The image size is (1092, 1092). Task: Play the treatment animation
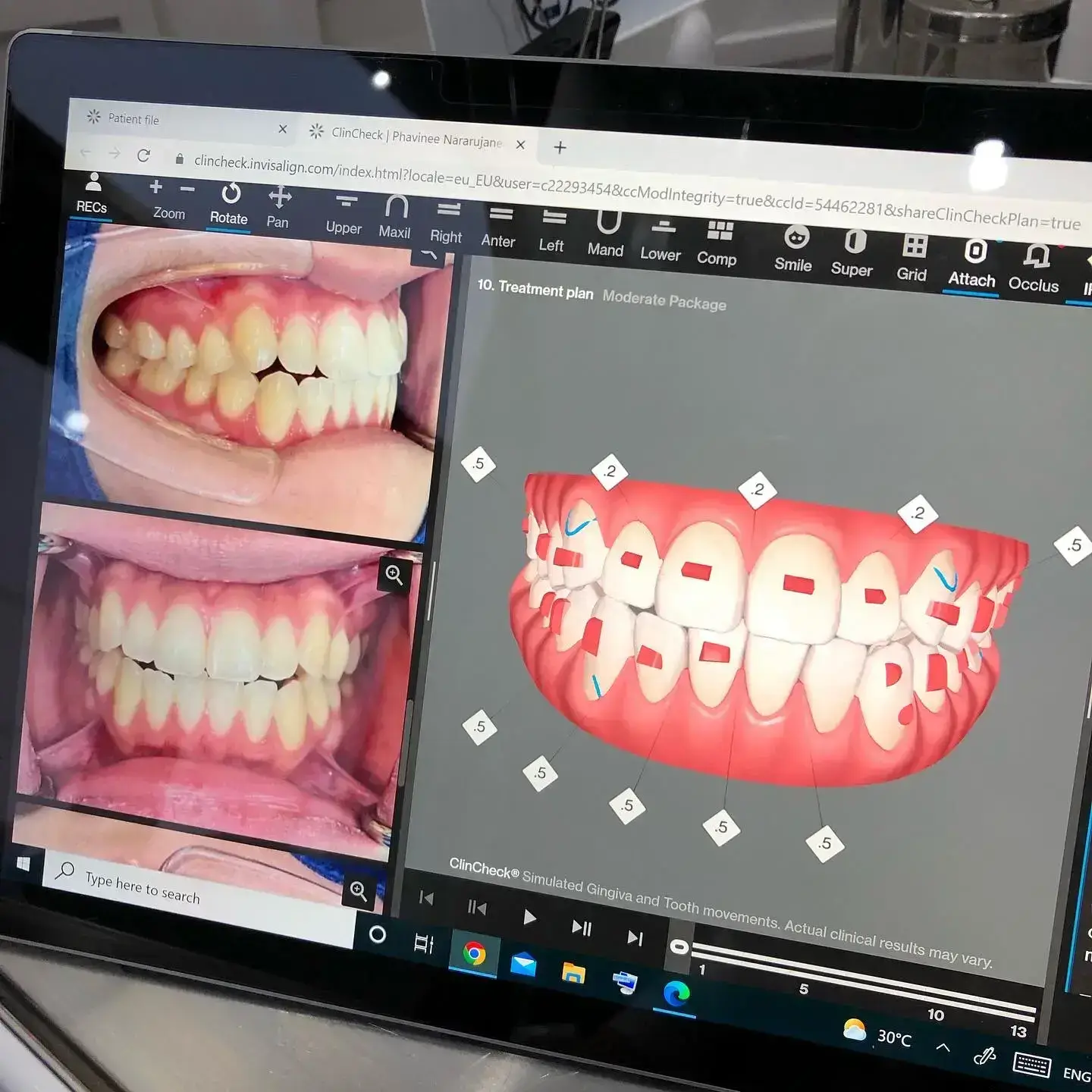point(529,918)
